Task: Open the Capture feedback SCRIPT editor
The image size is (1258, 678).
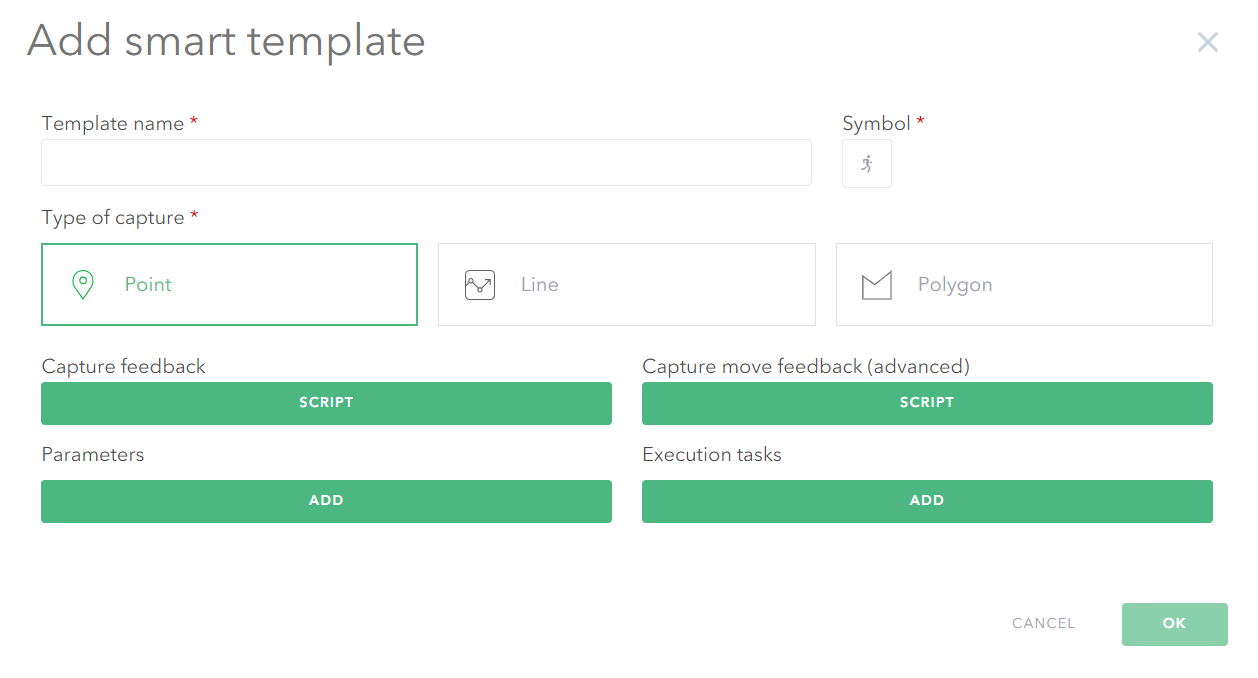Action: 326,403
